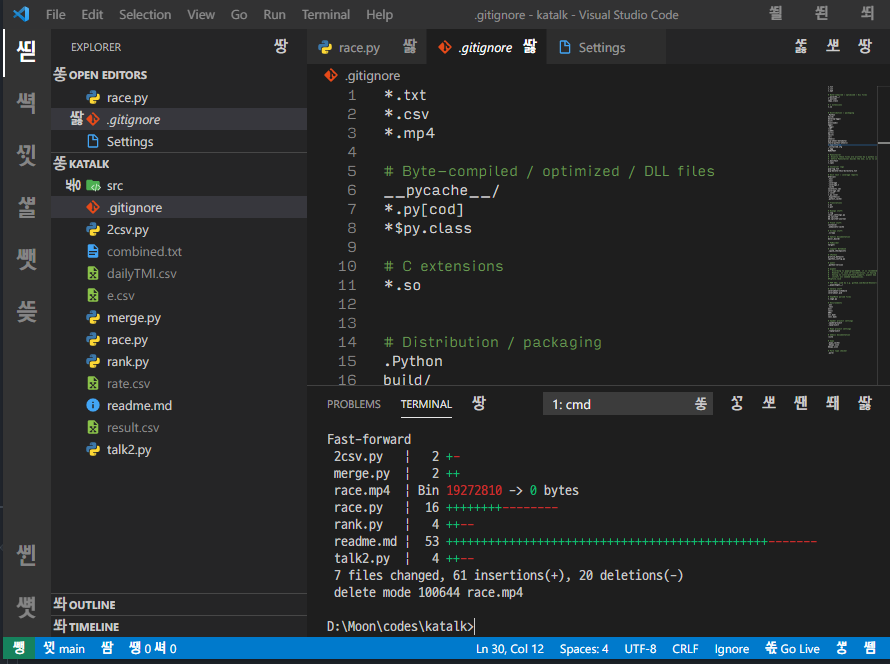
Task: Open the View menu
Action: coord(201,14)
